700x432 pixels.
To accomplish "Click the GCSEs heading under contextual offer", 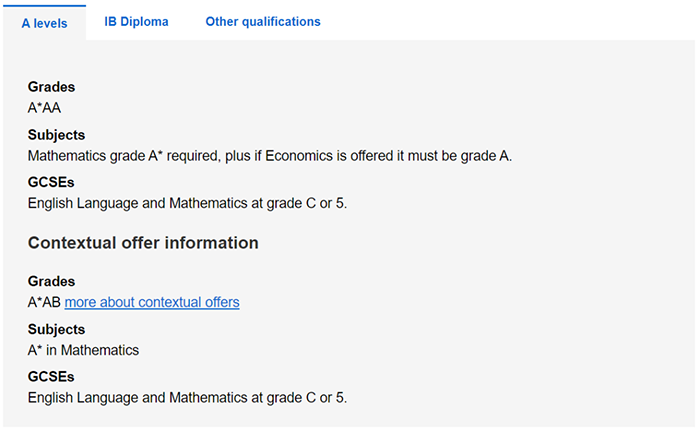I will 51,377.
